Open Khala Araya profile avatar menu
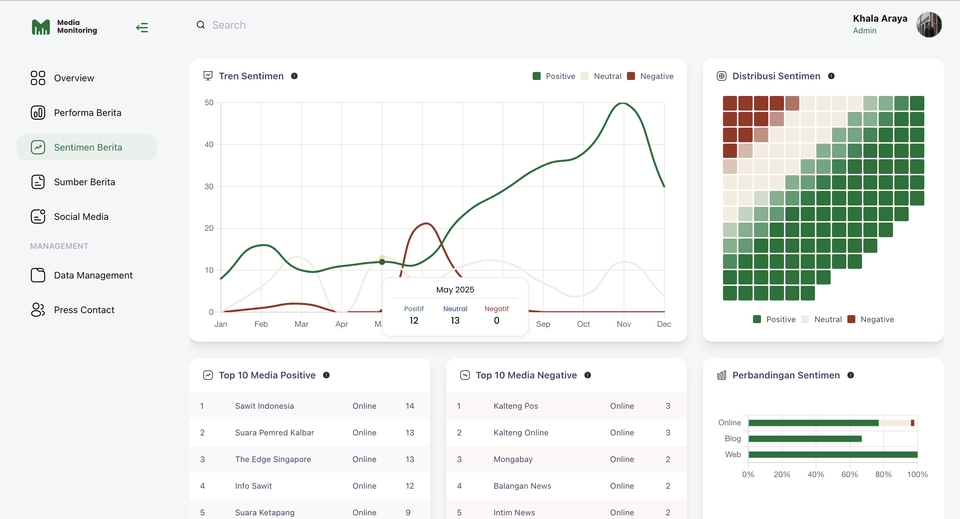 click(929, 25)
